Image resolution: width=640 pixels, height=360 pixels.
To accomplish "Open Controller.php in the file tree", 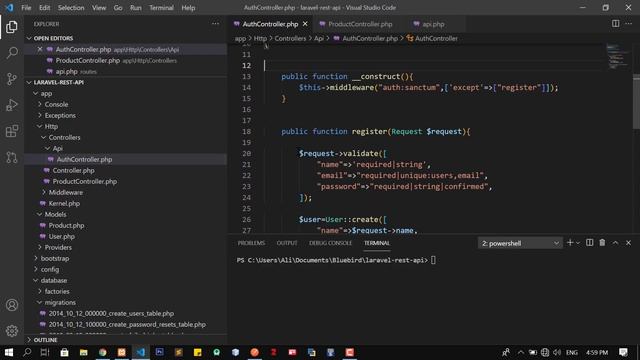I will point(73,171).
